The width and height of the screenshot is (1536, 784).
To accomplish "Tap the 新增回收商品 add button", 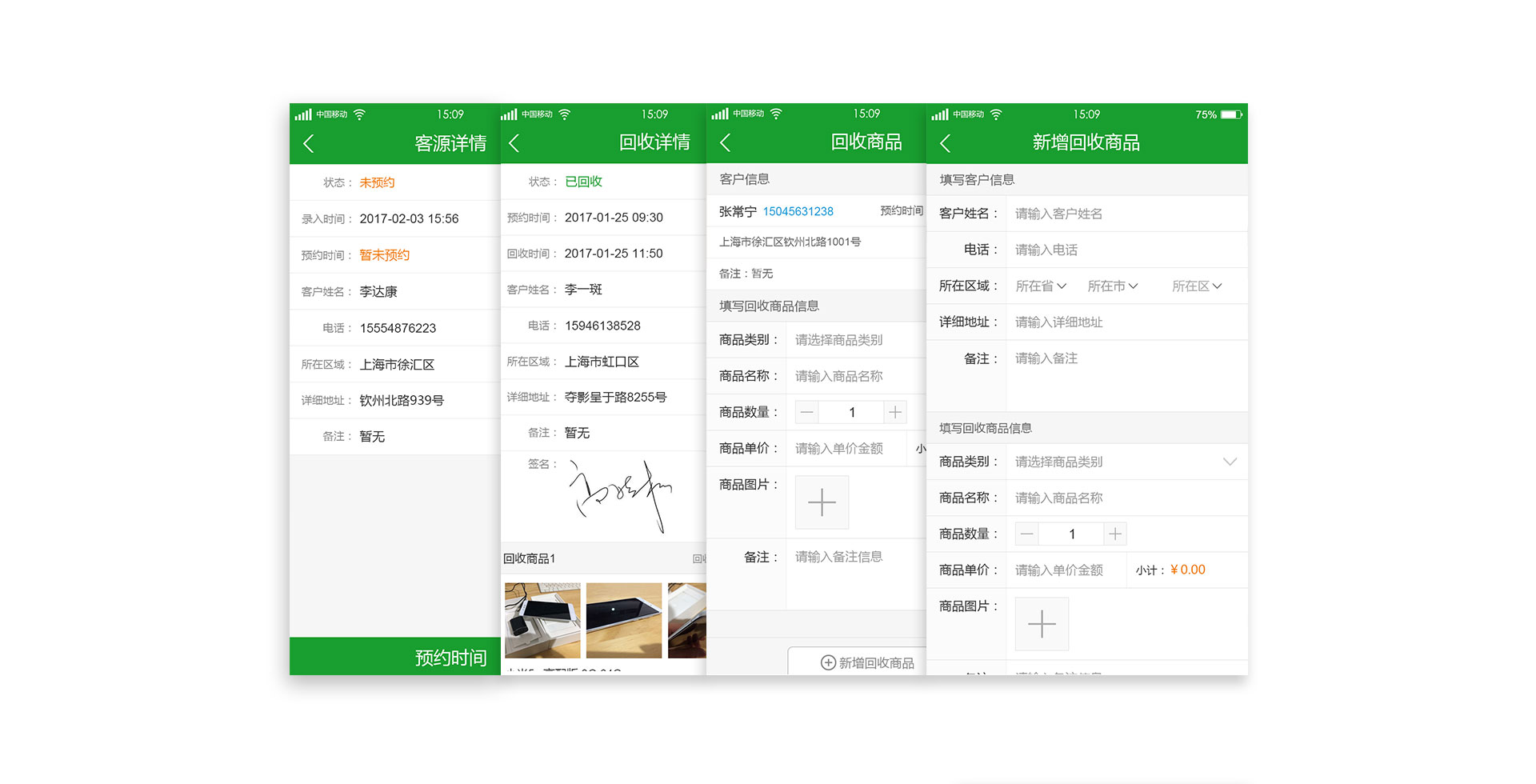I will [867, 662].
